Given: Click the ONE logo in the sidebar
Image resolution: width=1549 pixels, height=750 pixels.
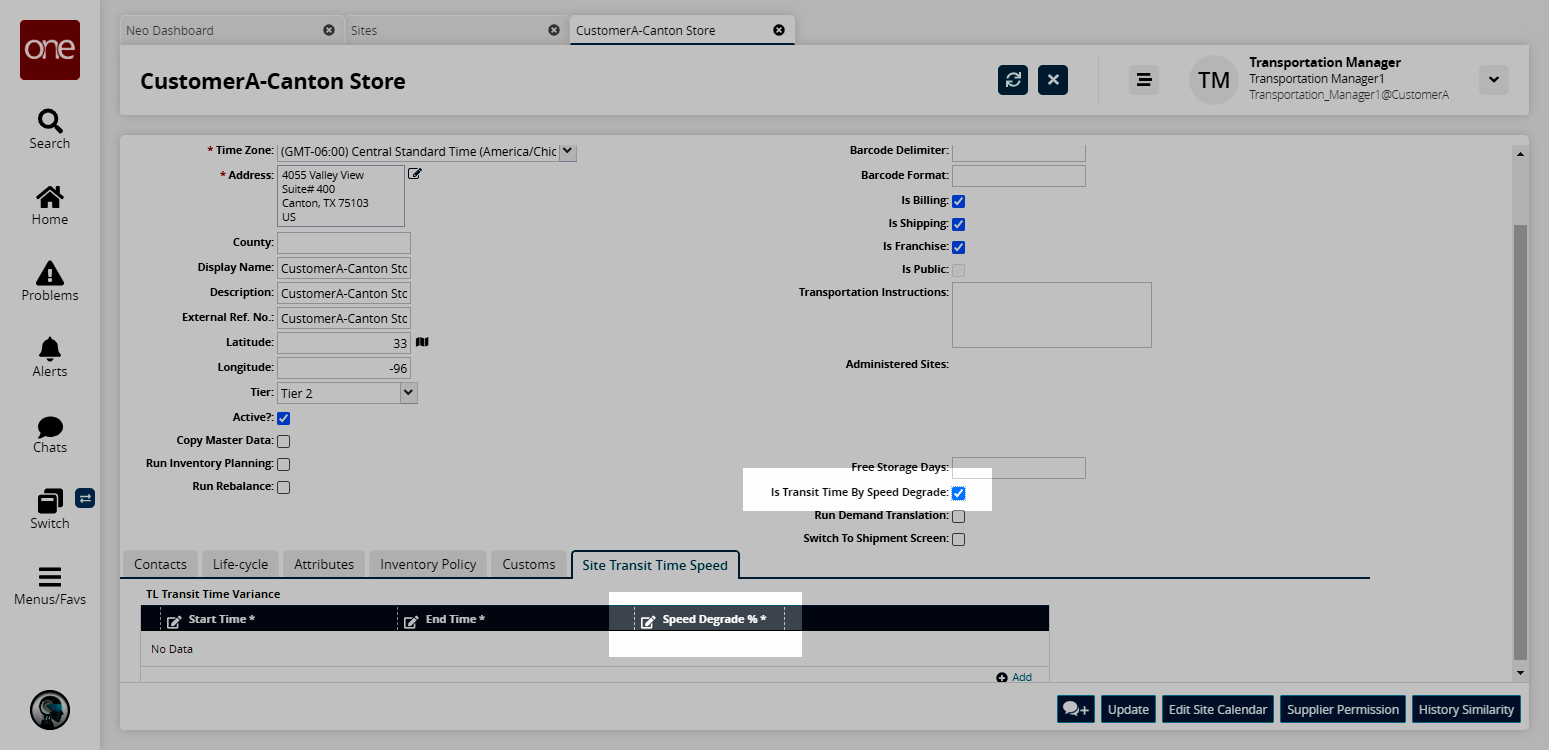Looking at the screenshot, I should pyautogui.click(x=50, y=50).
